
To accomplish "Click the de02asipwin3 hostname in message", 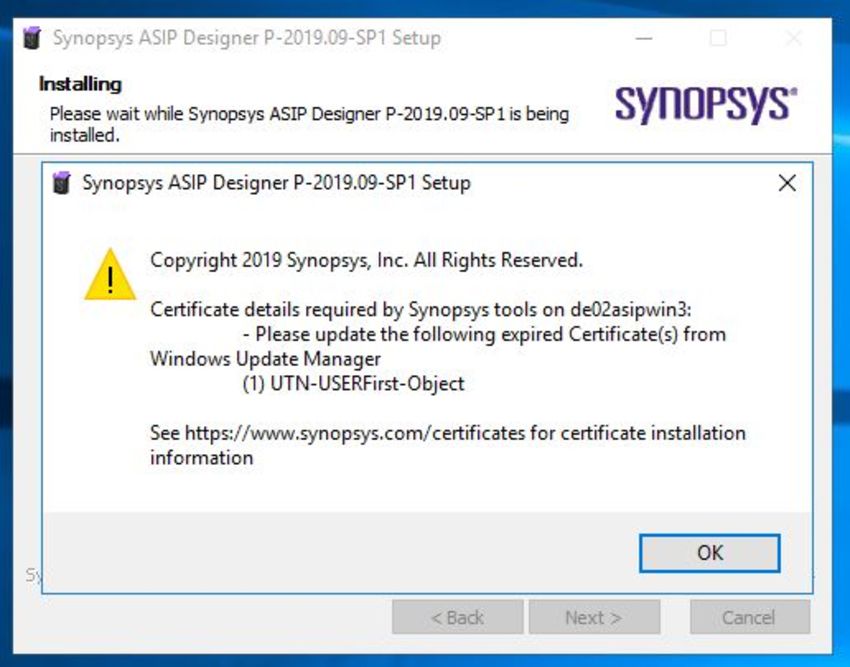I will [x=636, y=309].
